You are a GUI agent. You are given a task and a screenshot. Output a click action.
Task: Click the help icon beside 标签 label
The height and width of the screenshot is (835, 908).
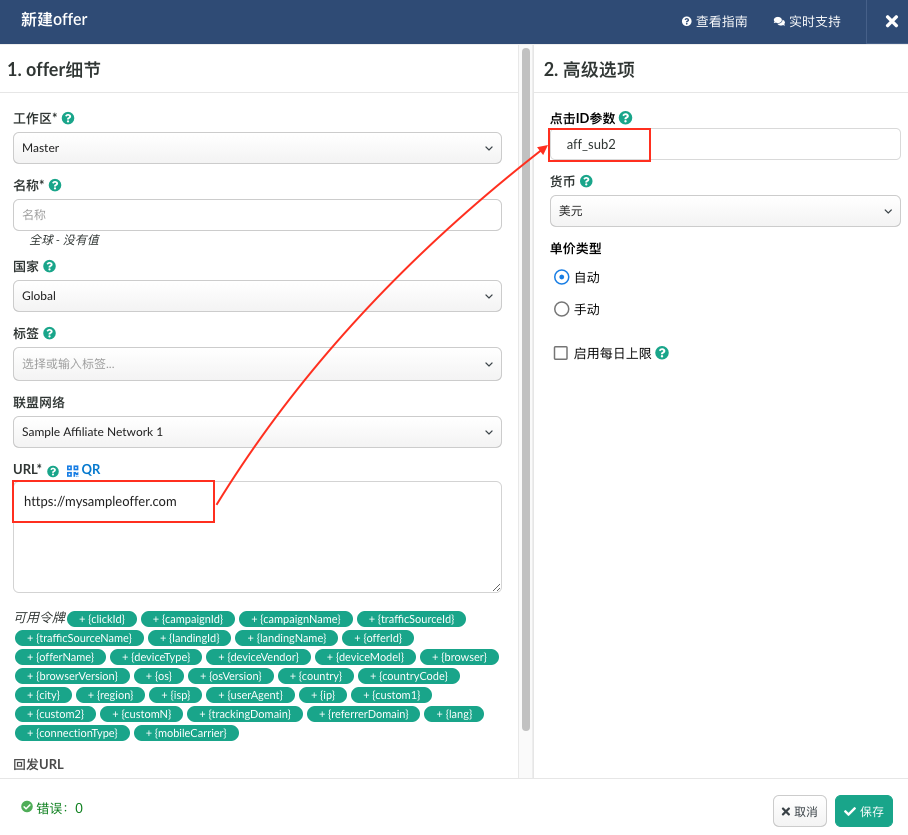(49, 333)
